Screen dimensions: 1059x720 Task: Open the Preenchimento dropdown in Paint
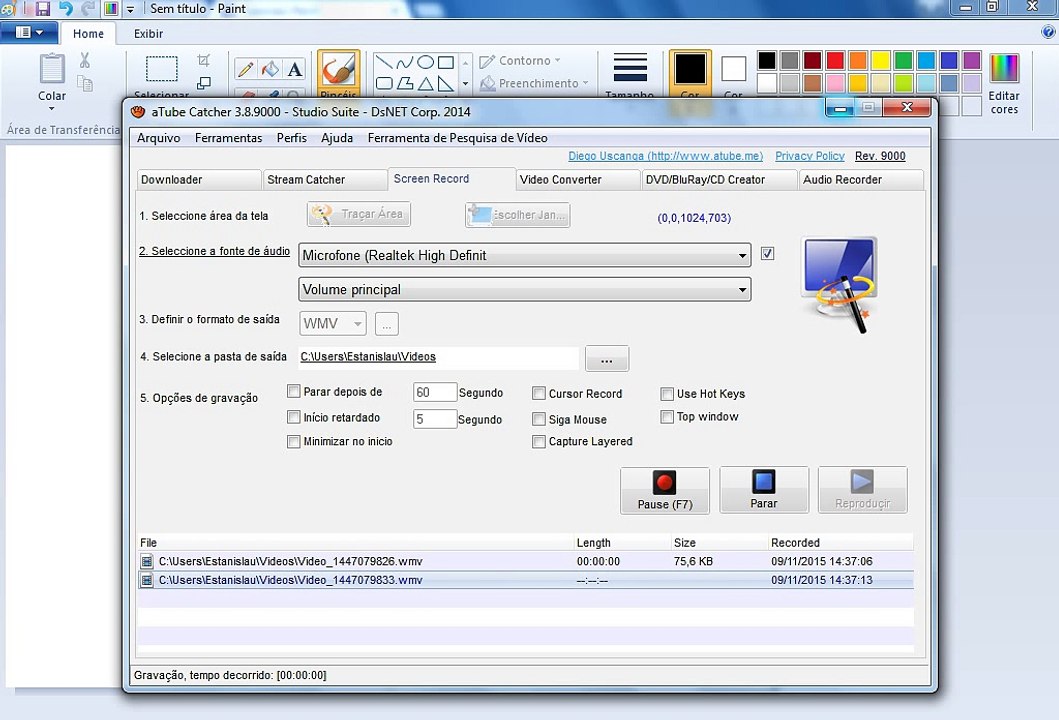(534, 83)
